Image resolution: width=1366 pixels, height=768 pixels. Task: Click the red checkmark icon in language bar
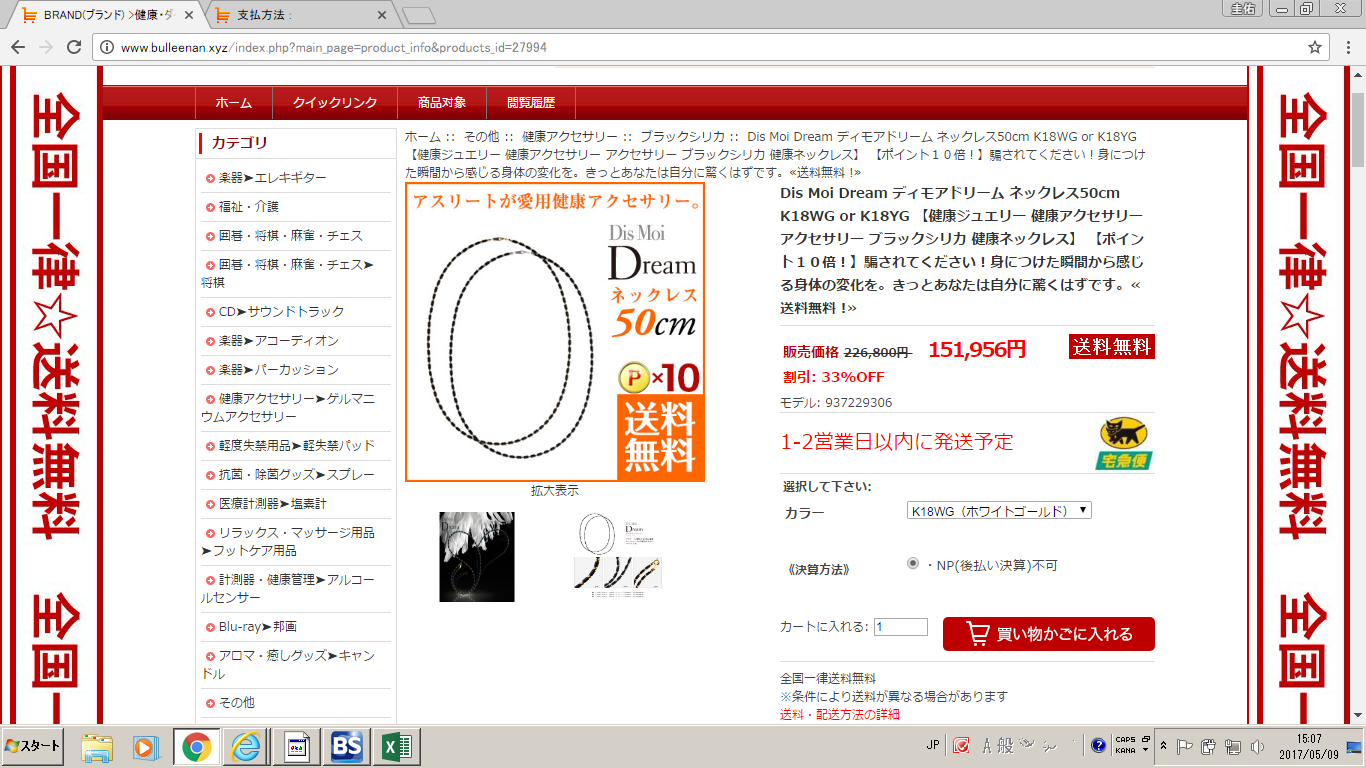(x=961, y=745)
